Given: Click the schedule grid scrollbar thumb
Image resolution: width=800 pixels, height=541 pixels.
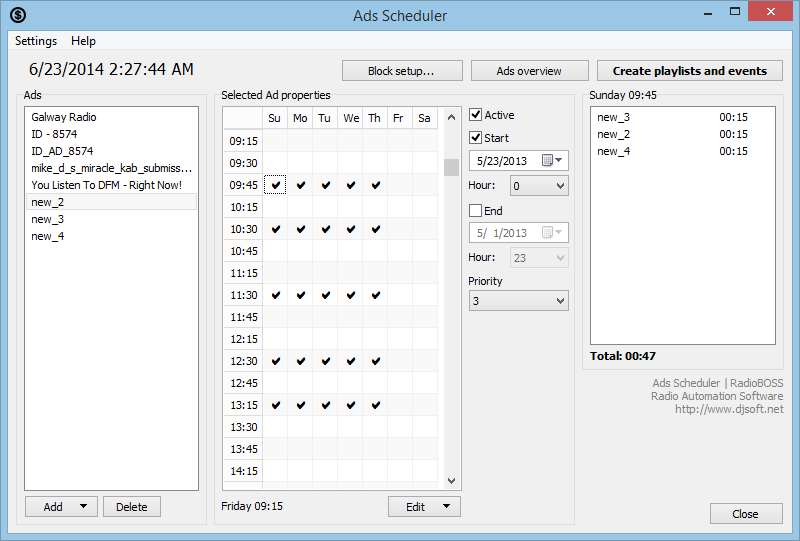Looking at the screenshot, I should (451, 167).
